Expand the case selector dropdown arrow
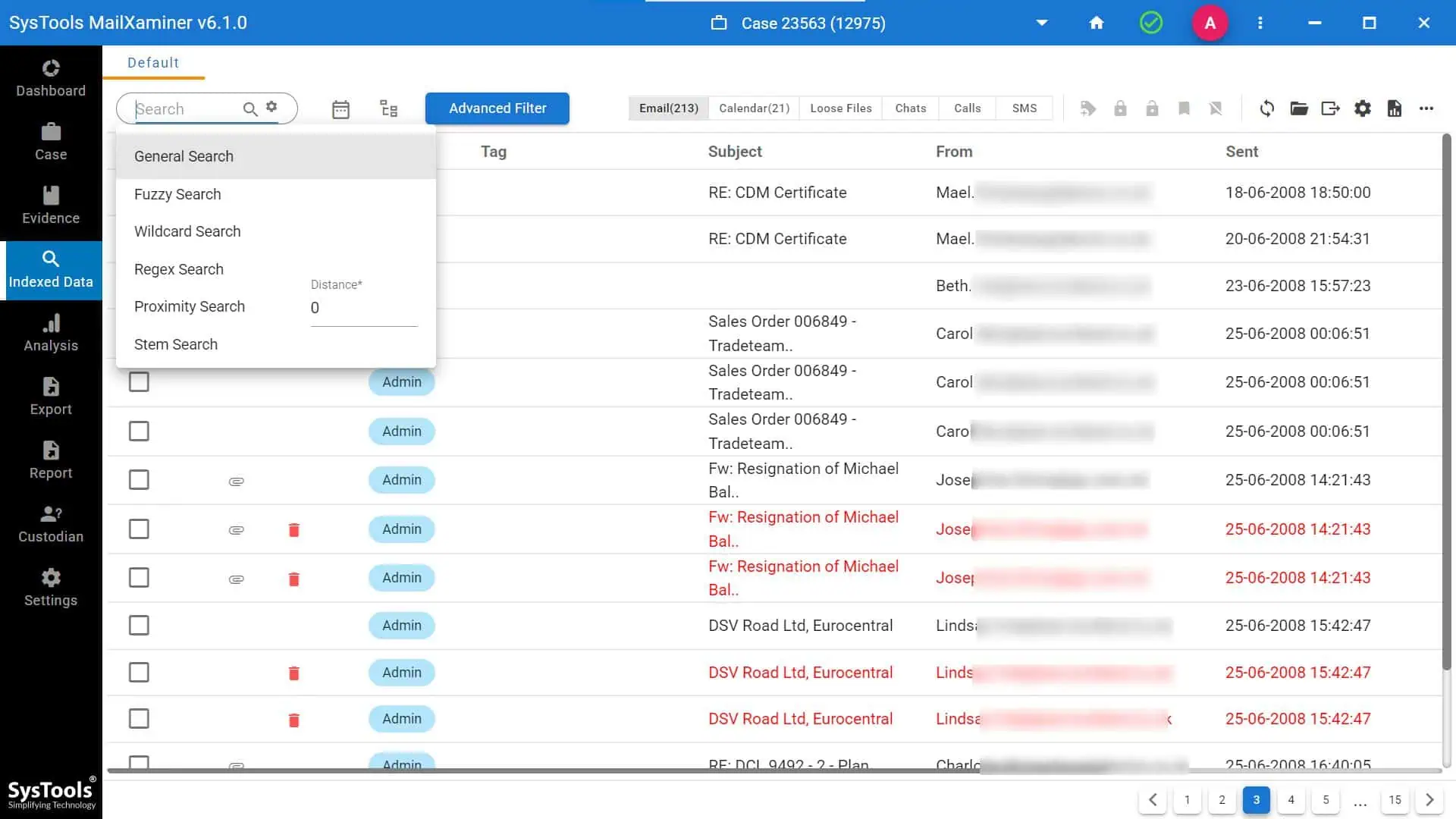 click(1042, 23)
